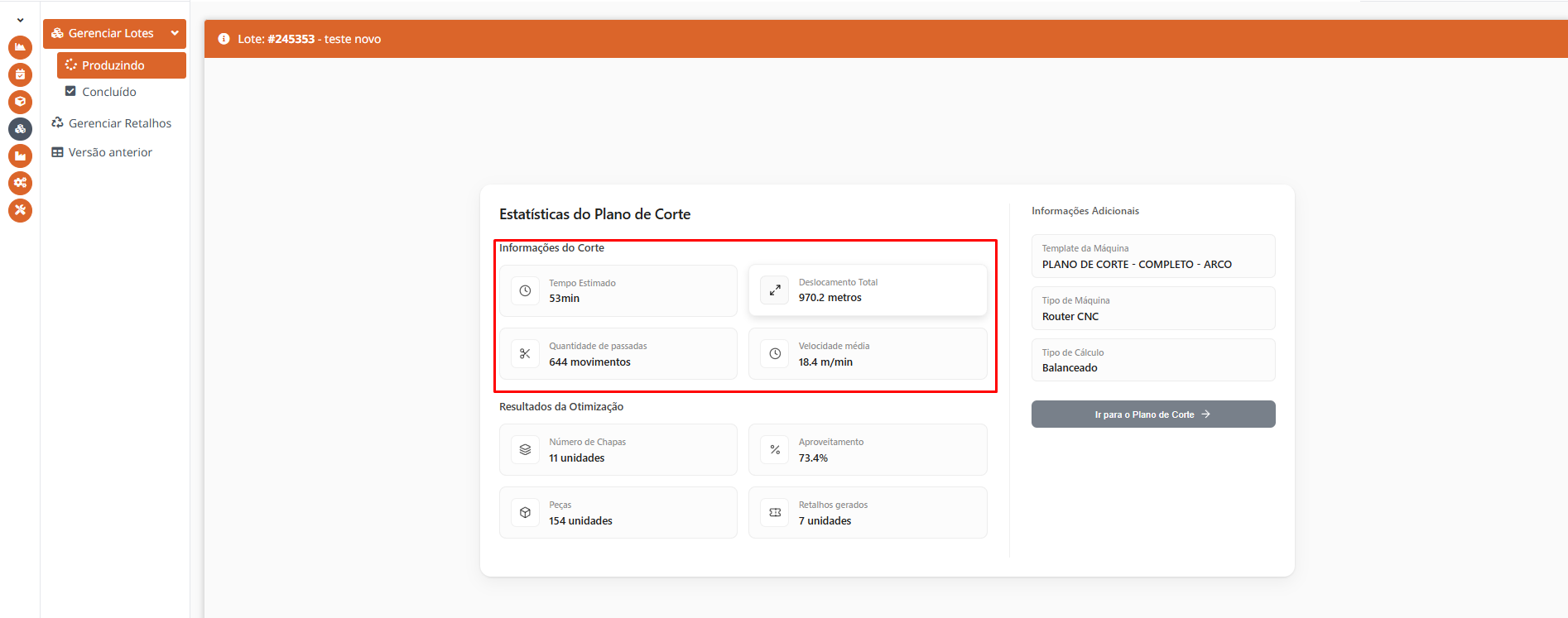Click the info icon beside Lote title
Viewport: 1568px width, 618px height.
click(224, 39)
